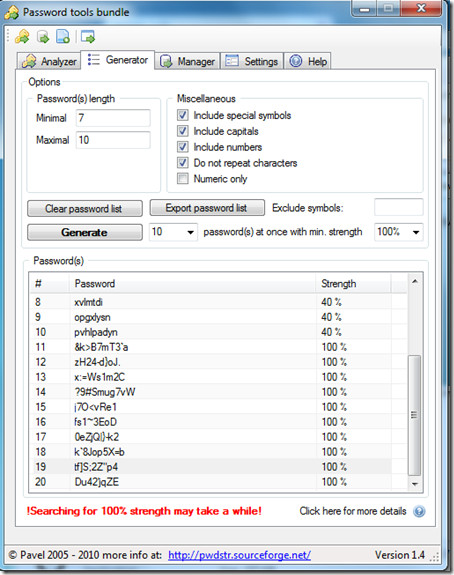Enable Numeric only checkbox
Image resolution: width=454 pixels, height=575 pixels.
pos(183,179)
